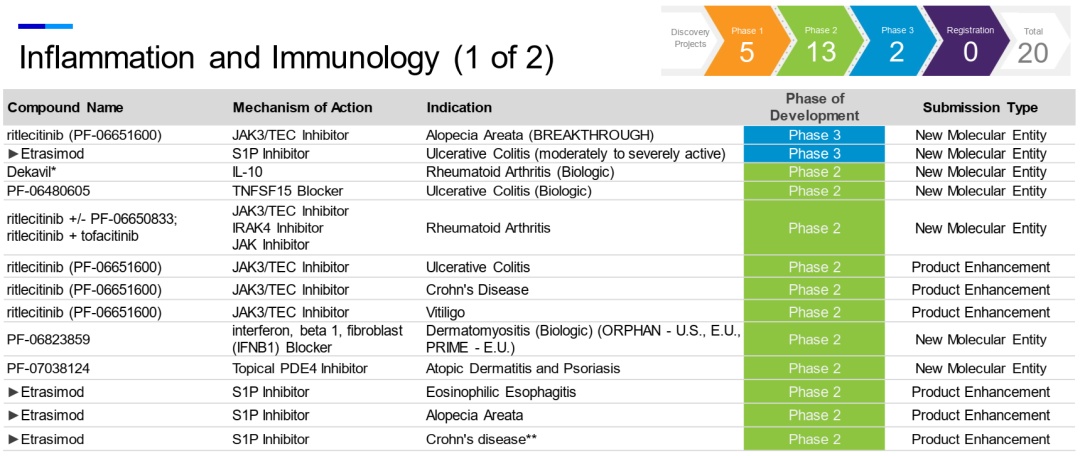Click Ulcerative Colitis (Biologic) indication
The image size is (1080, 456).
[509, 191]
